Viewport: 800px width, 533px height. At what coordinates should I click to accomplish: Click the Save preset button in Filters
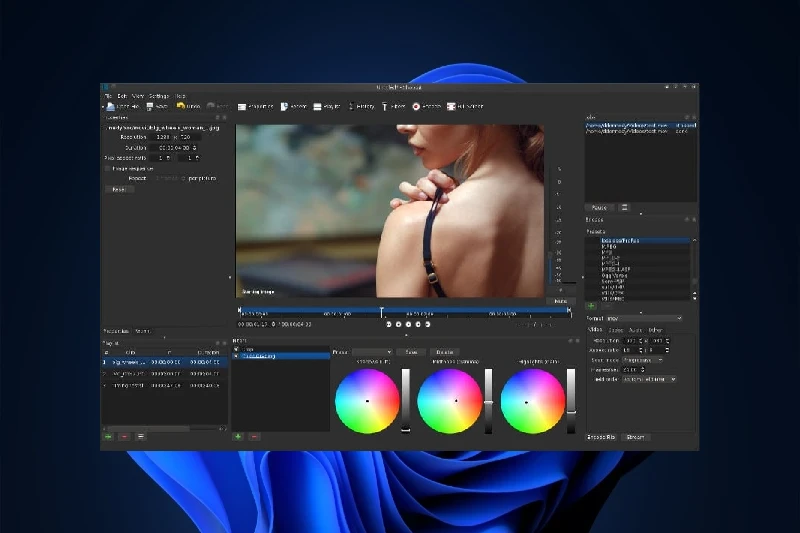tap(411, 352)
